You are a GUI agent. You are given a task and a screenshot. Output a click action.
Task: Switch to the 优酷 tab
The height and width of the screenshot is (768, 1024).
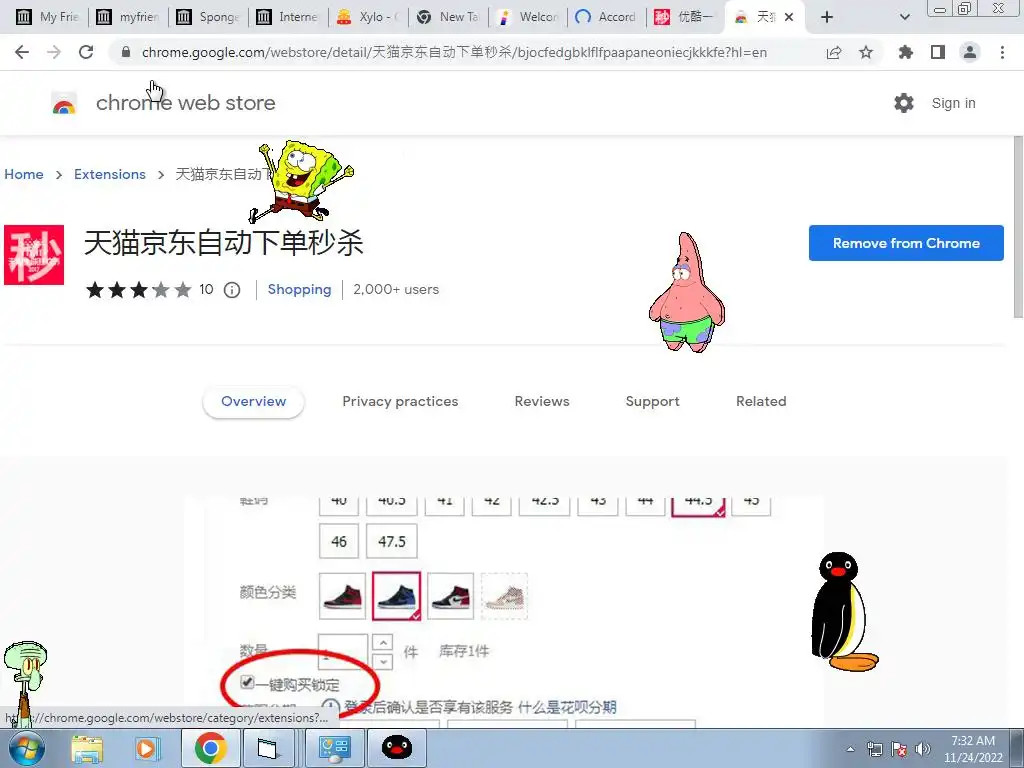[686, 17]
